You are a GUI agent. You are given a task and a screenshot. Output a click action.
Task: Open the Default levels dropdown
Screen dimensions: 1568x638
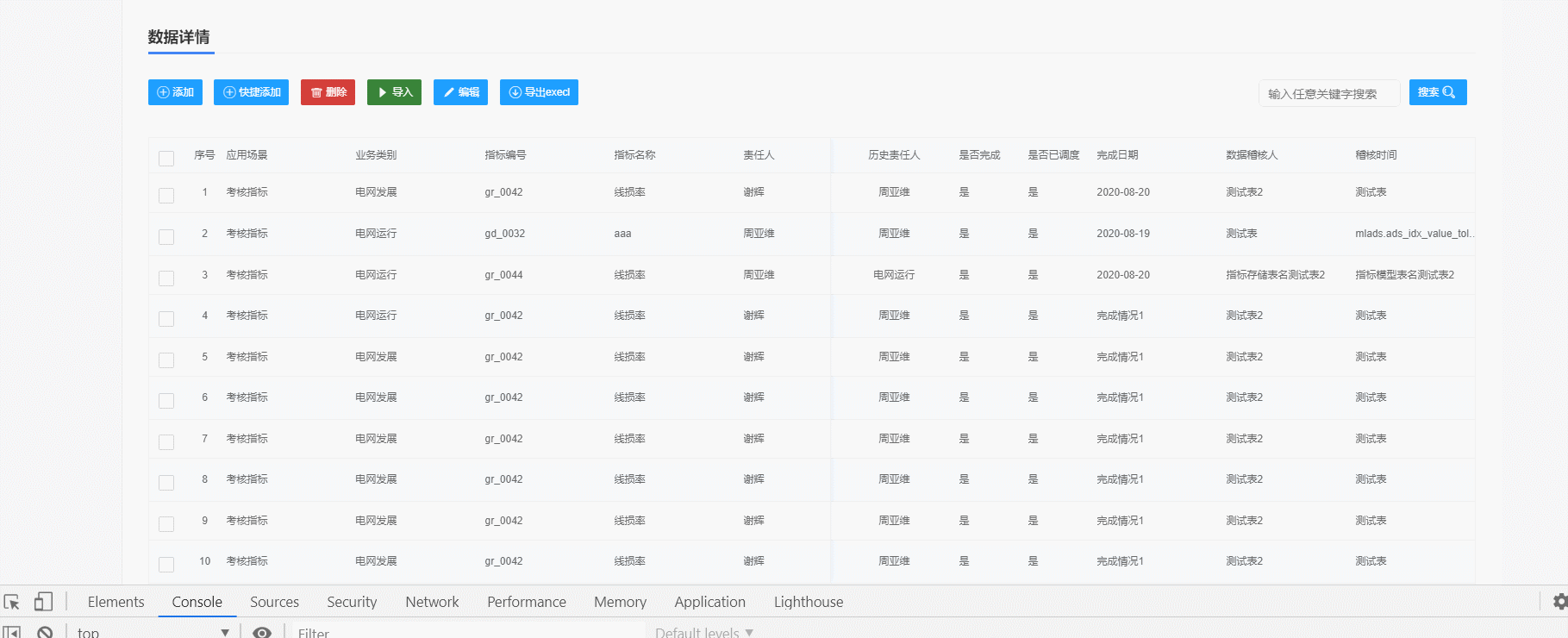[x=704, y=632]
